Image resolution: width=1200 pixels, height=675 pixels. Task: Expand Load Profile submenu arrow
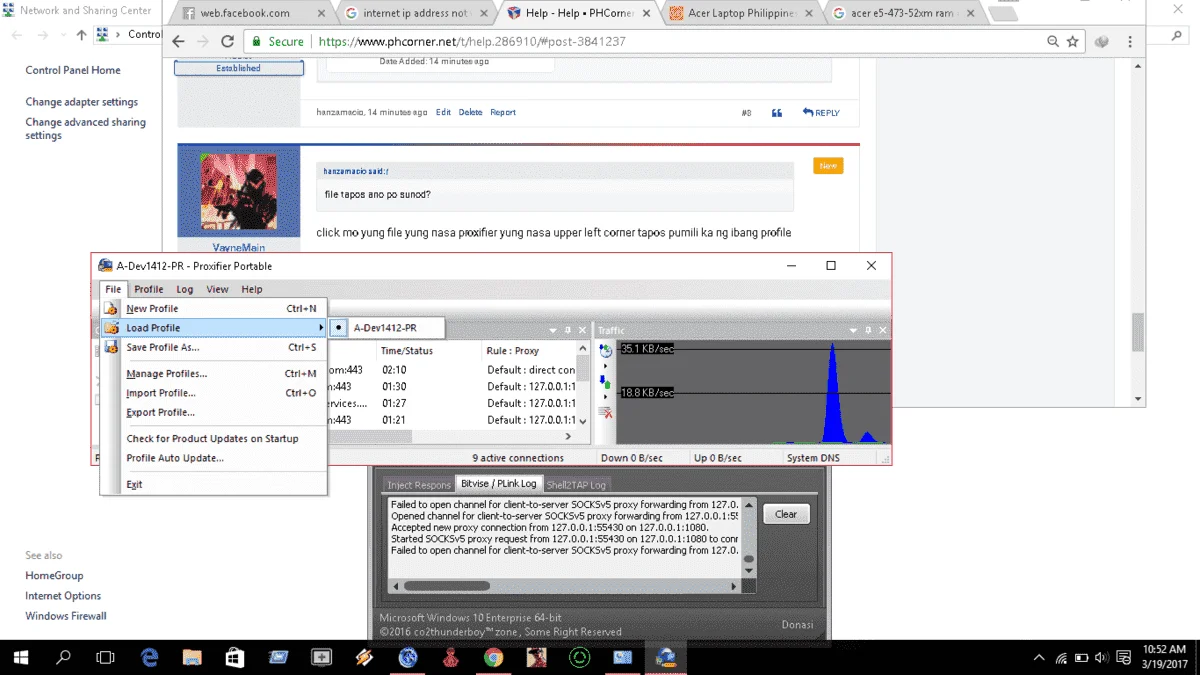pyautogui.click(x=321, y=328)
